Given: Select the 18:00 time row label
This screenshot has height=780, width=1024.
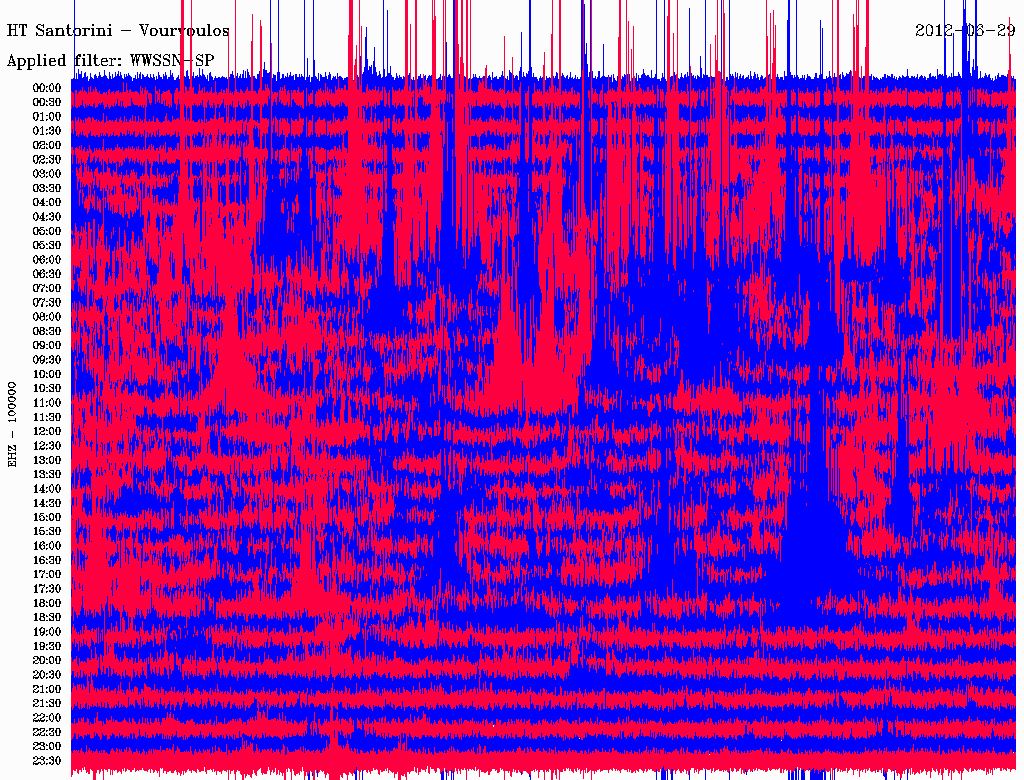Looking at the screenshot, I should (x=47, y=603).
